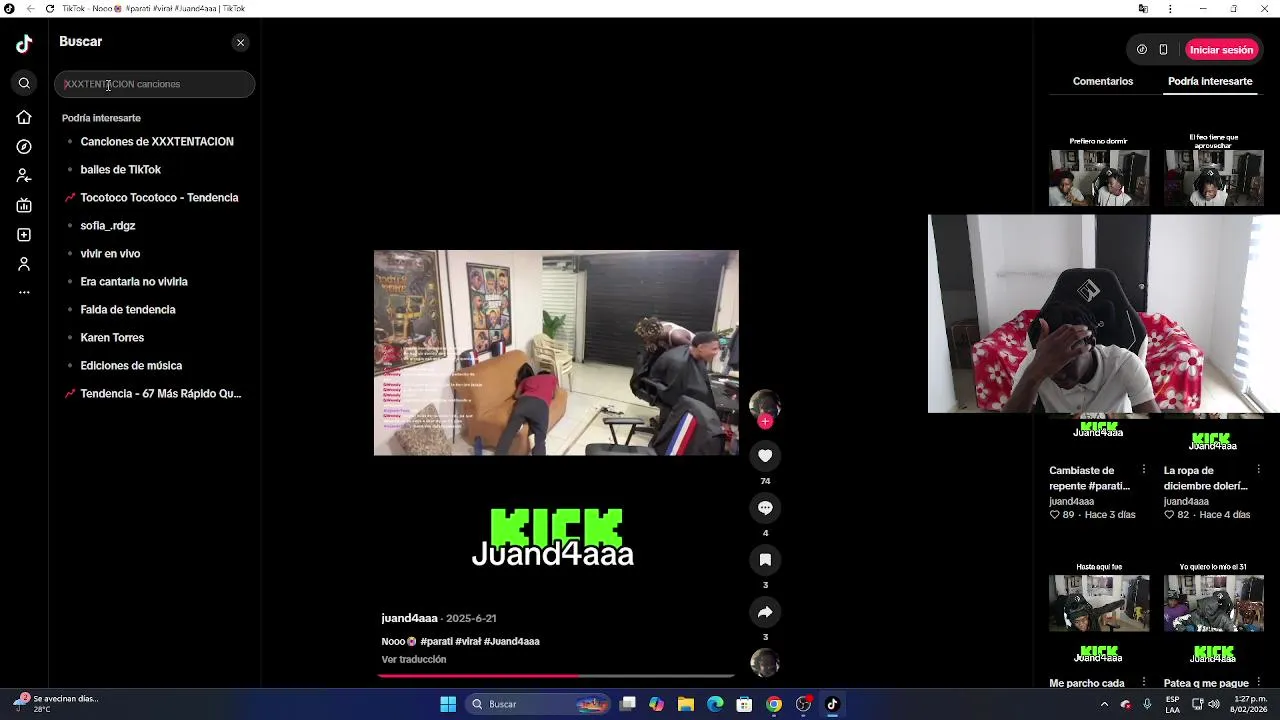Open OBS Studio from taskbar
Image resolution: width=1280 pixels, height=720 pixels.
point(803,704)
